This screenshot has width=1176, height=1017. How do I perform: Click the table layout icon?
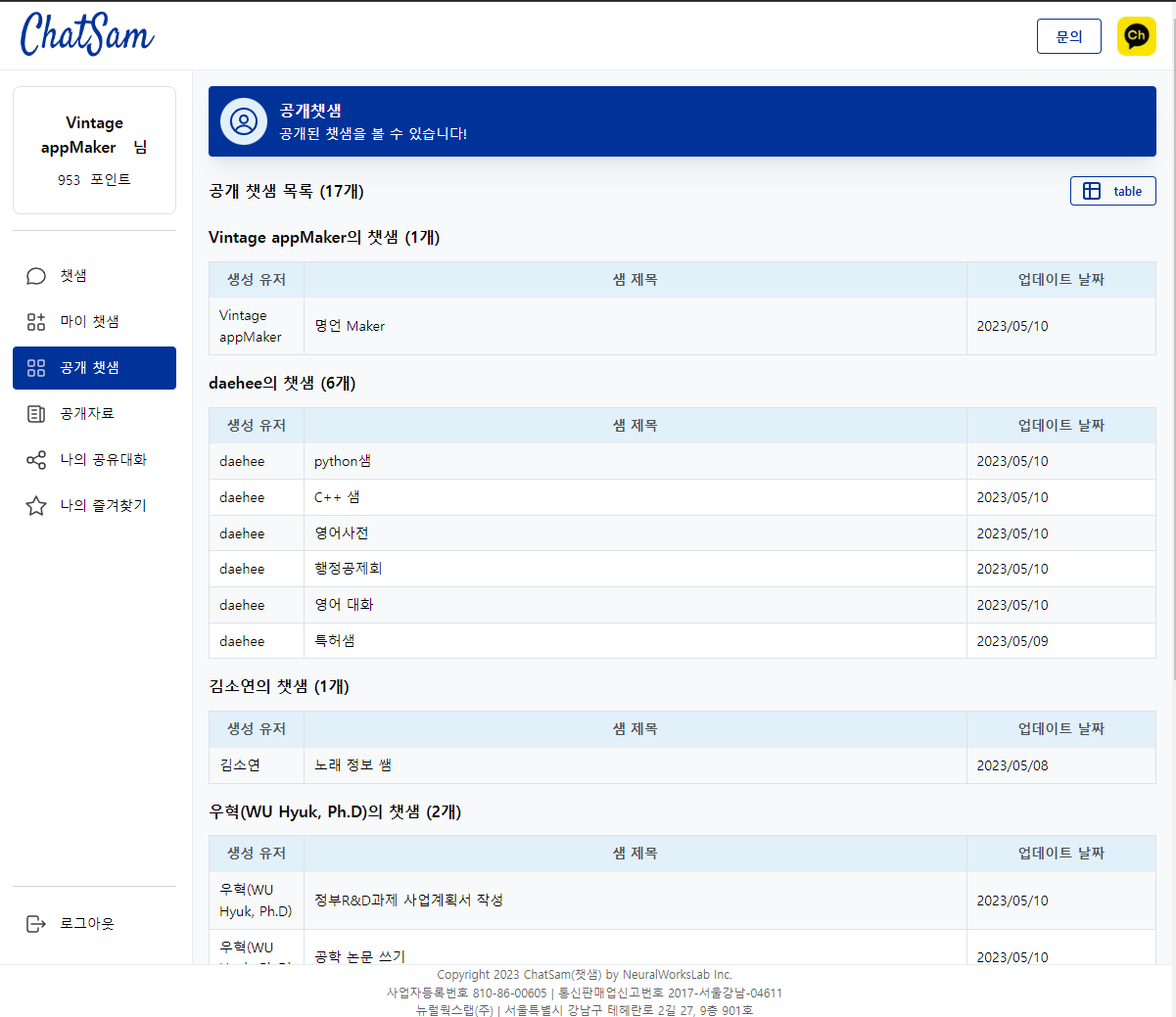[1092, 191]
